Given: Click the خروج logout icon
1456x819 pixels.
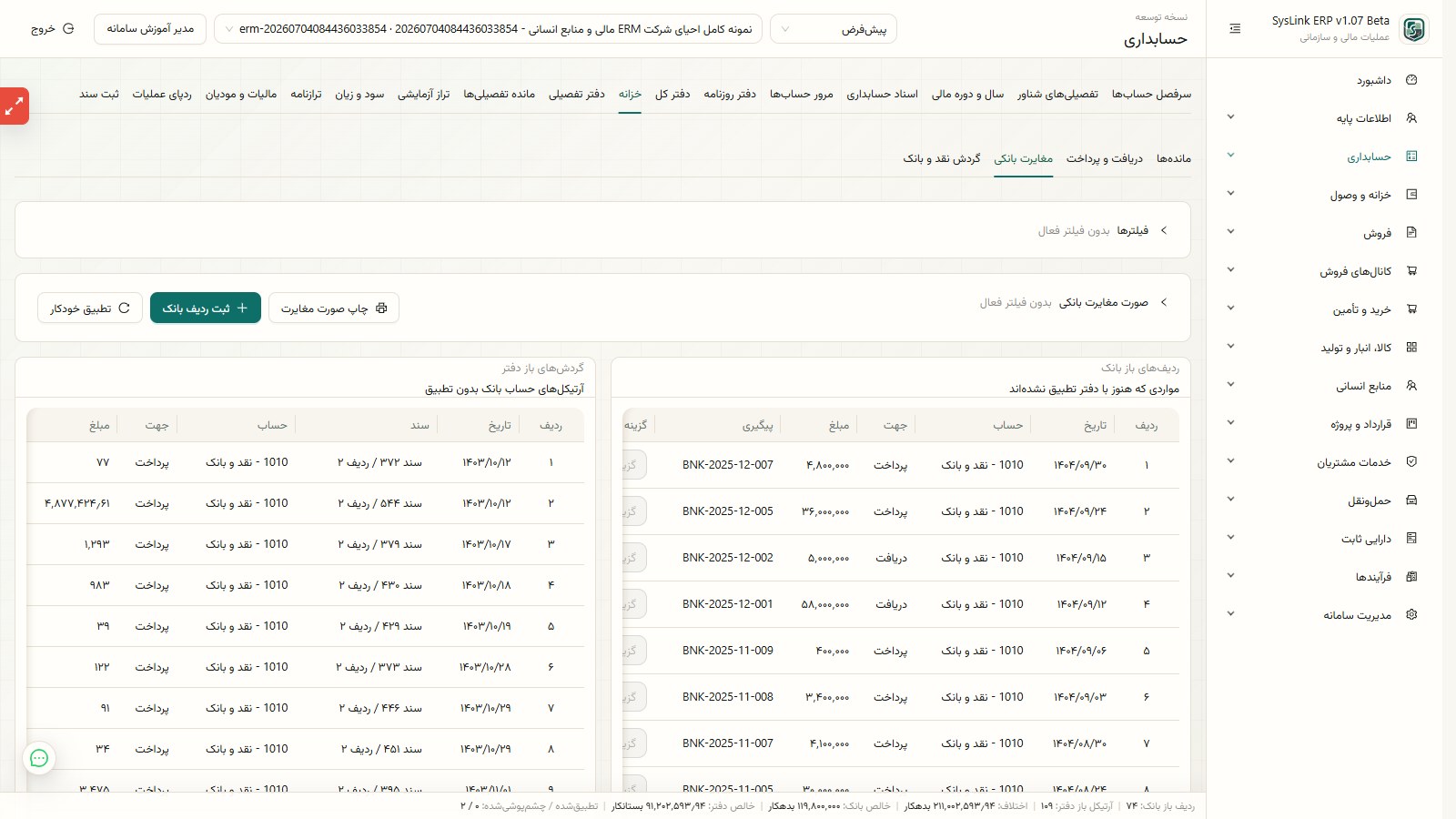Looking at the screenshot, I should 68,29.
